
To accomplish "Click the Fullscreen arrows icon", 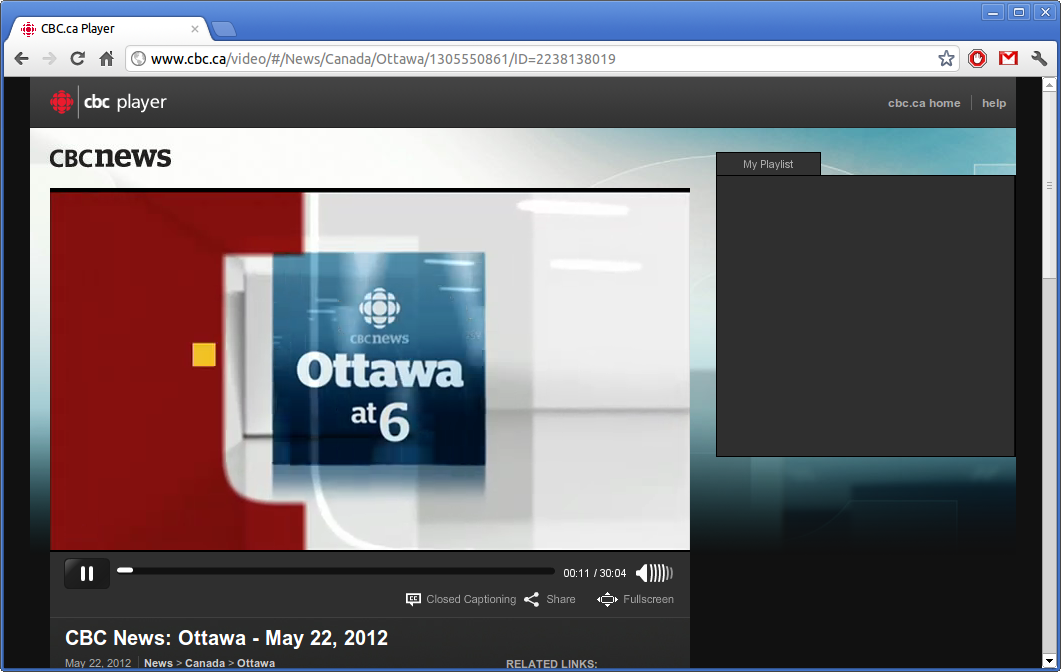I will pos(607,599).
